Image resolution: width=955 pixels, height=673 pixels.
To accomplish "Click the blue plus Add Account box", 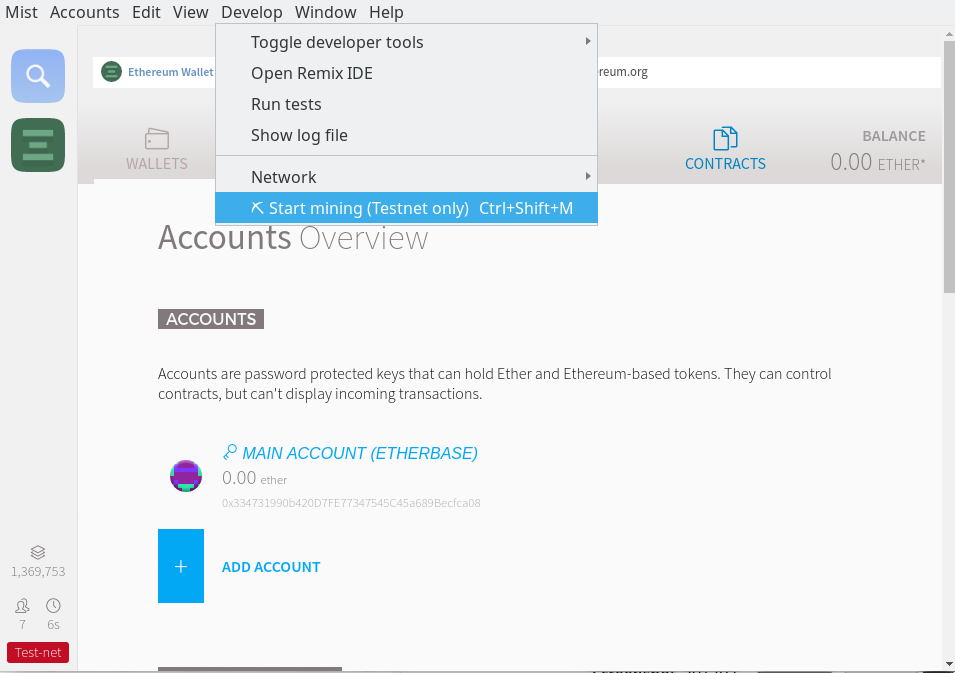I will coord(181,566).
